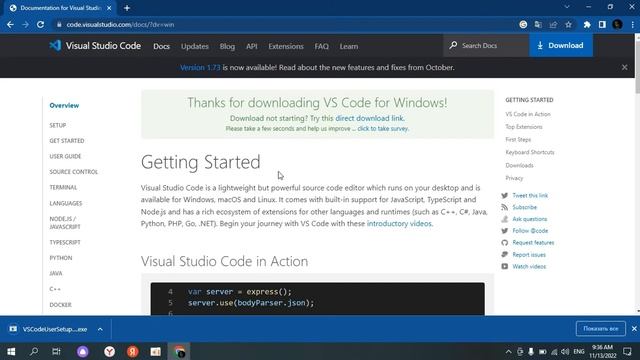Viewport: 640px width, 360px height.
Task: Open the API nav item
Action: coord(251,46)
